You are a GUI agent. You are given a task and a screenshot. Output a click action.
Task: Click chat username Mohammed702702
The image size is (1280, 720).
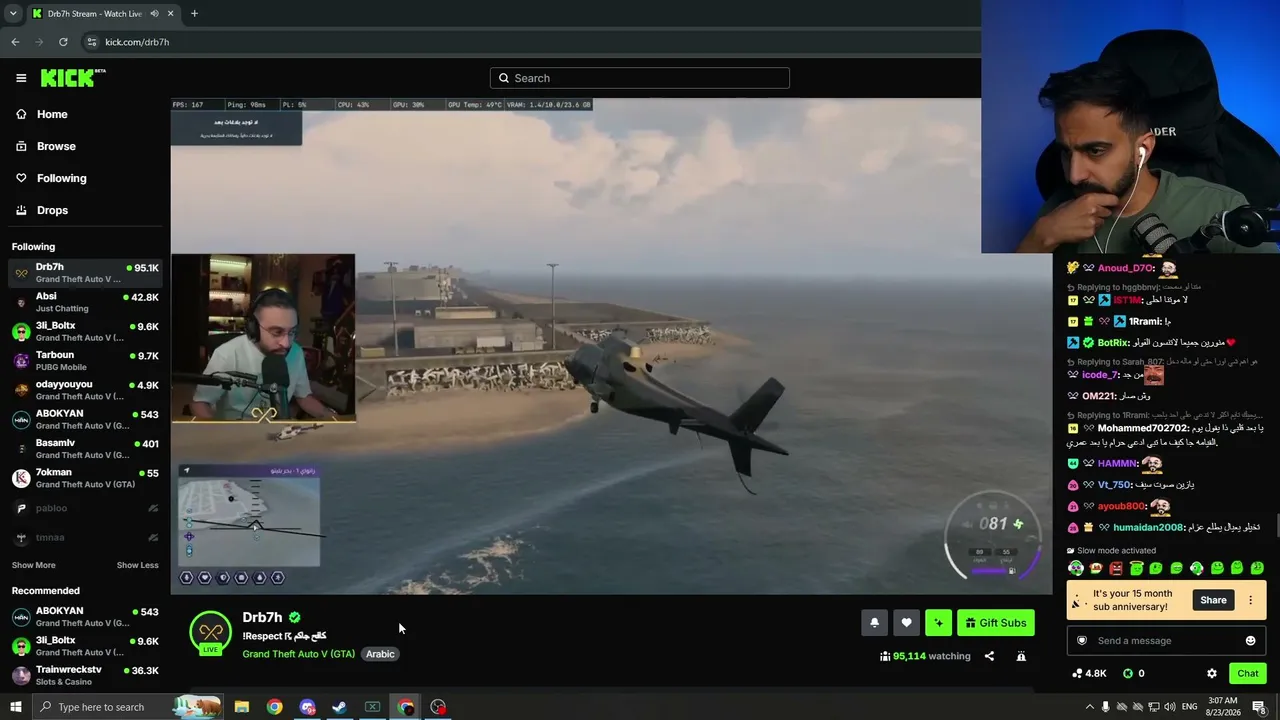[x=1143, y=428]
